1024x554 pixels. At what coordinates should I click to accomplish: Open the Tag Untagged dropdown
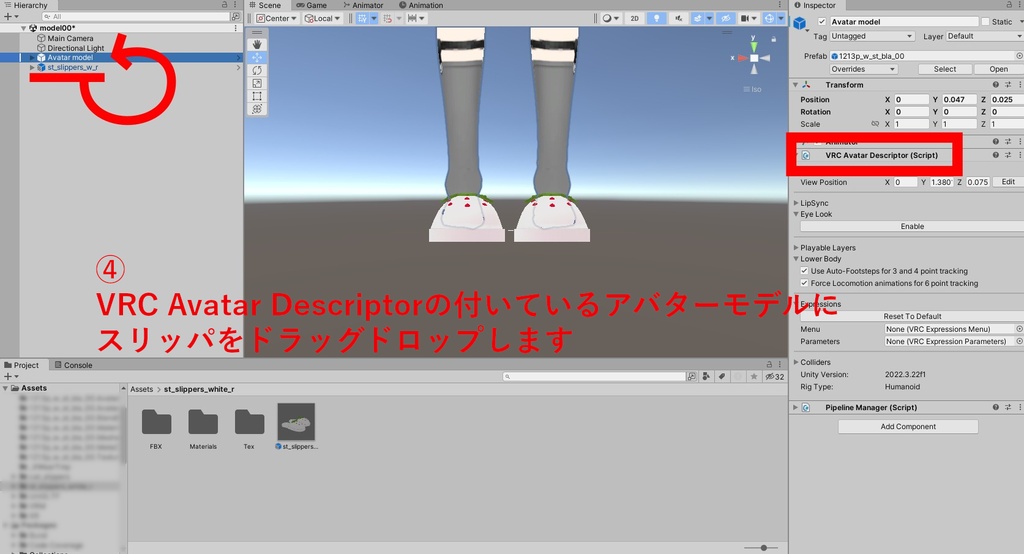click(x=871, y=37)
